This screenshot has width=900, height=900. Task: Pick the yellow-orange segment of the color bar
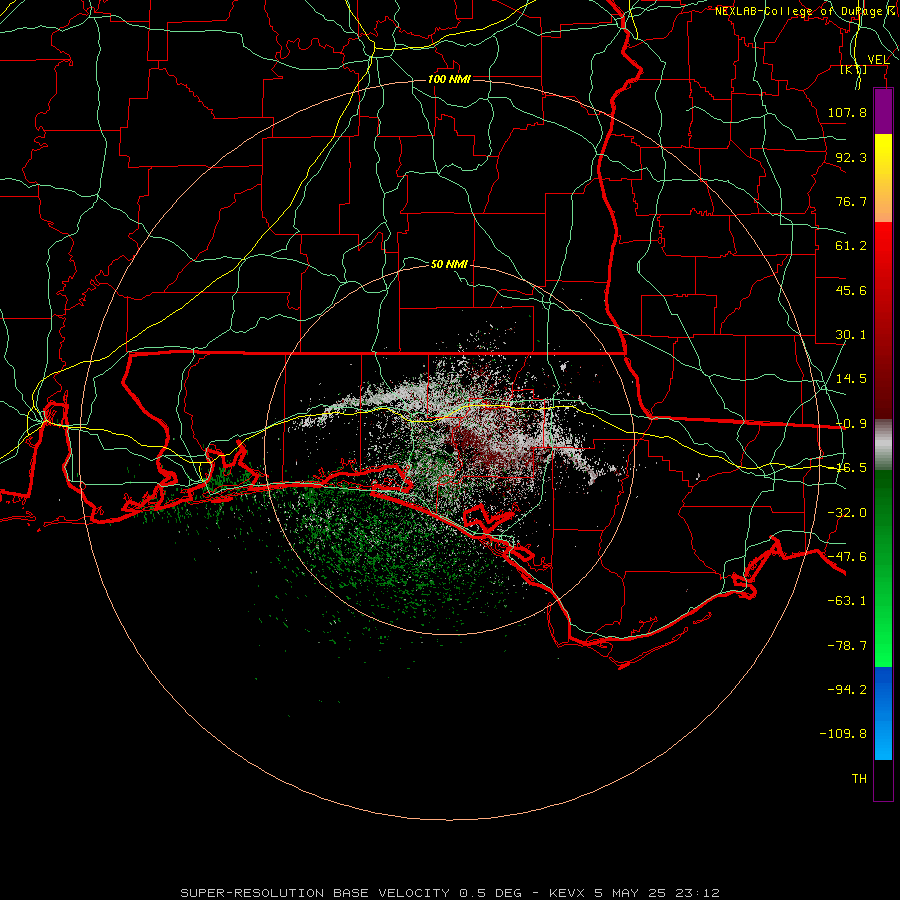[883, 178]
